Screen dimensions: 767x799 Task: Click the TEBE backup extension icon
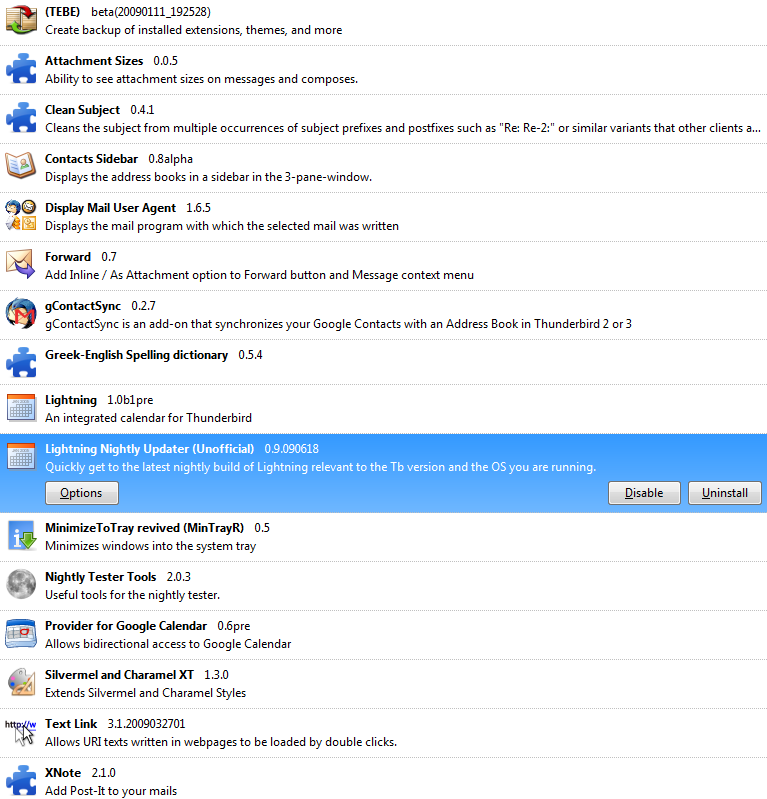tap(21, 19)
